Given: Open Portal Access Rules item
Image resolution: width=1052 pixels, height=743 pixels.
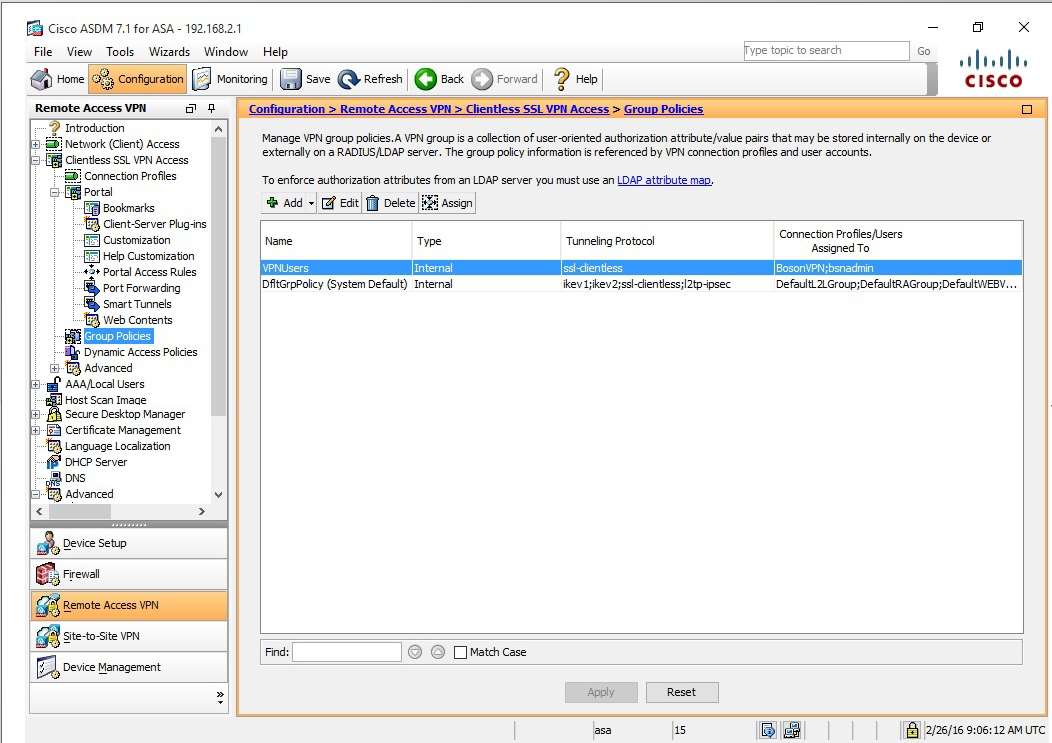Looking at the screenshot, I should 150,272.
